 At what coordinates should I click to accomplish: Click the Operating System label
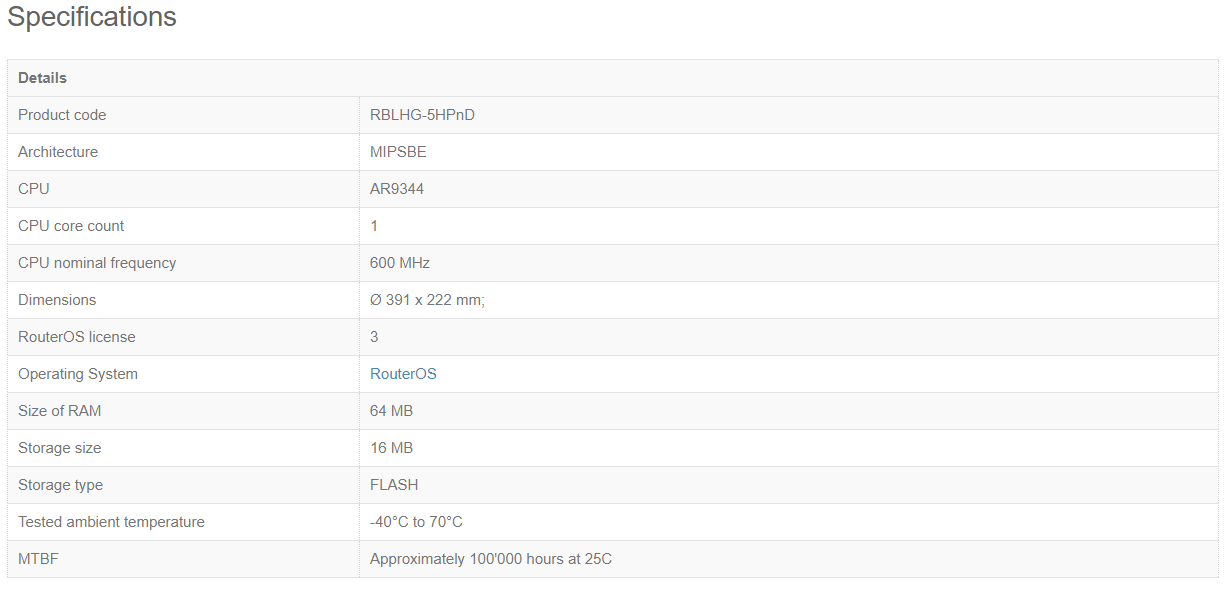78,374
